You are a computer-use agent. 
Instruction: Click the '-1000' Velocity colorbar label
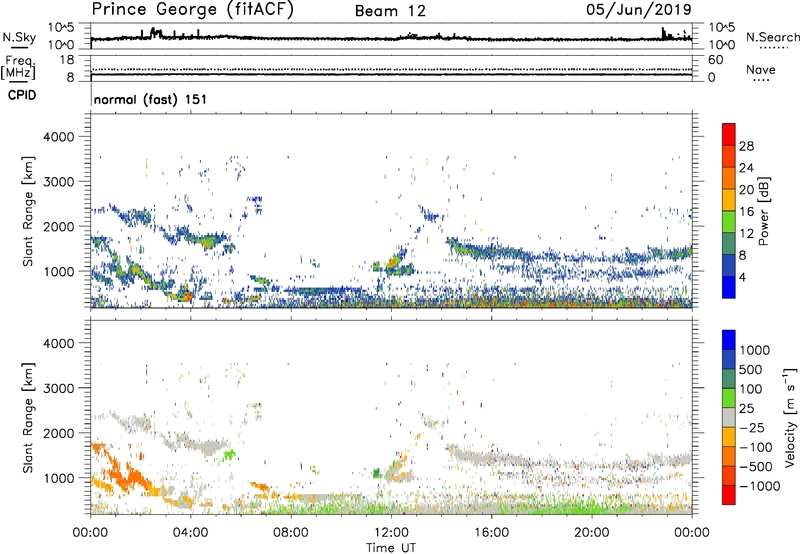760,486
